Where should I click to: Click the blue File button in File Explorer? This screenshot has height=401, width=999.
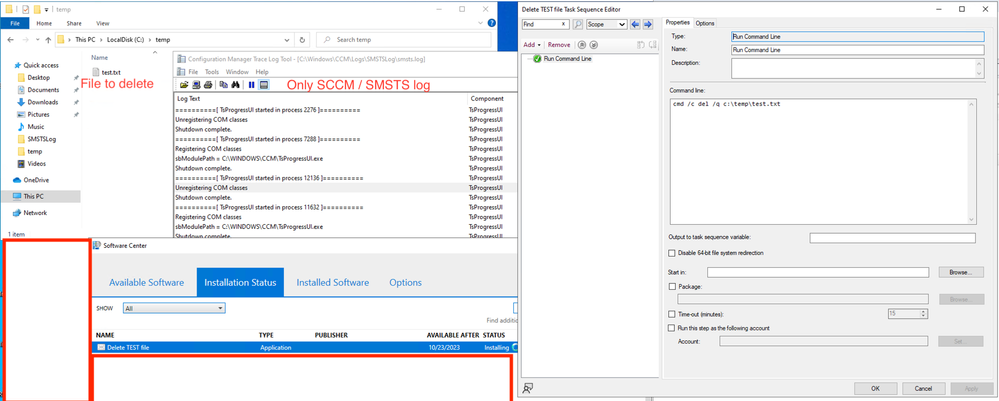[x=15, y=23]
